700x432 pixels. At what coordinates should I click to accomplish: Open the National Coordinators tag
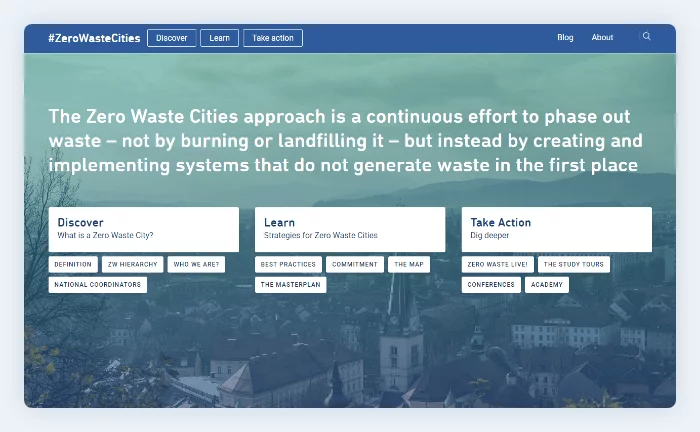[98, 285]
